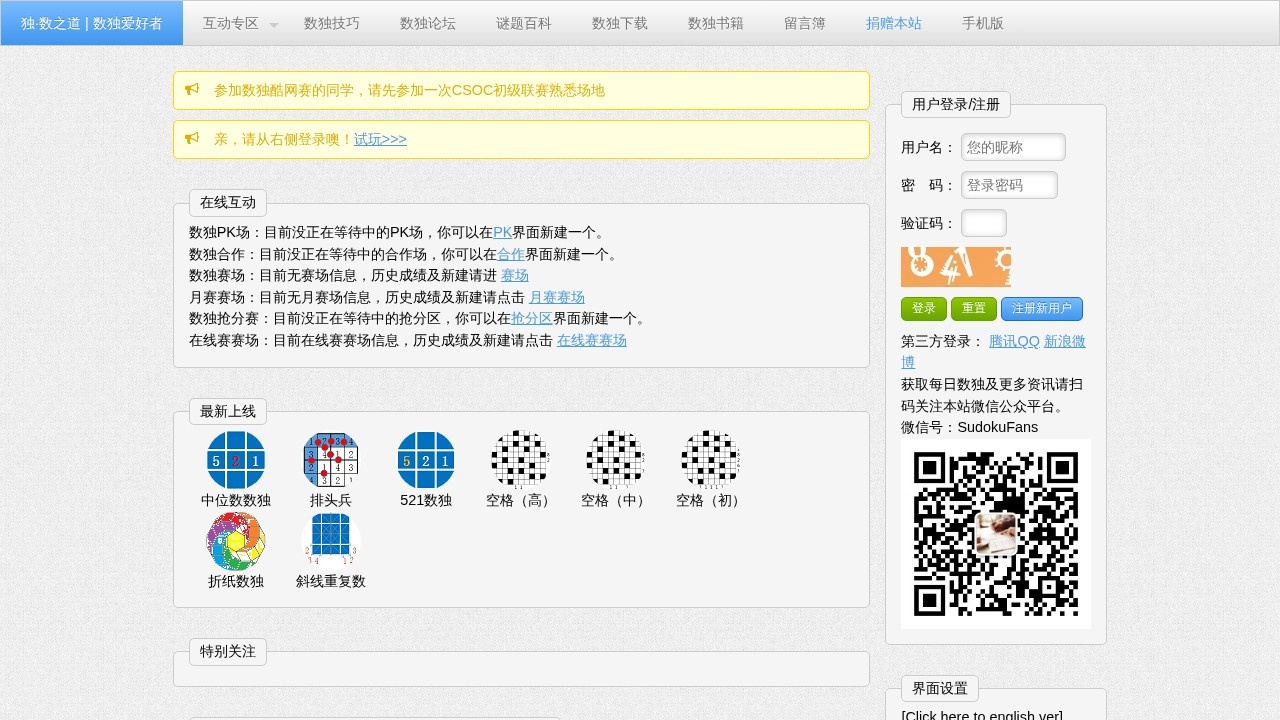Open the 排头兵 puzzle icon
Image resolution: width=1280 pixels, height=720 pixels.
331,460
